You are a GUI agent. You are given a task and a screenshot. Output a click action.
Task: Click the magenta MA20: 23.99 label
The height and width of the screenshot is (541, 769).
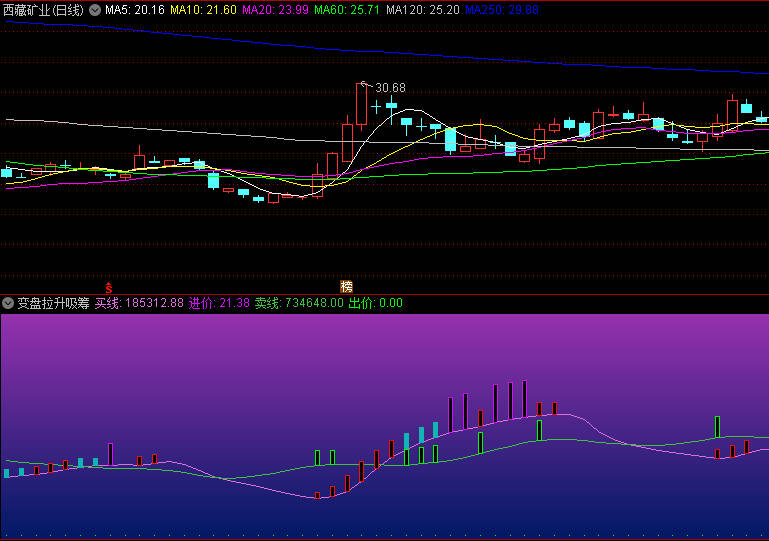[276, 10]
